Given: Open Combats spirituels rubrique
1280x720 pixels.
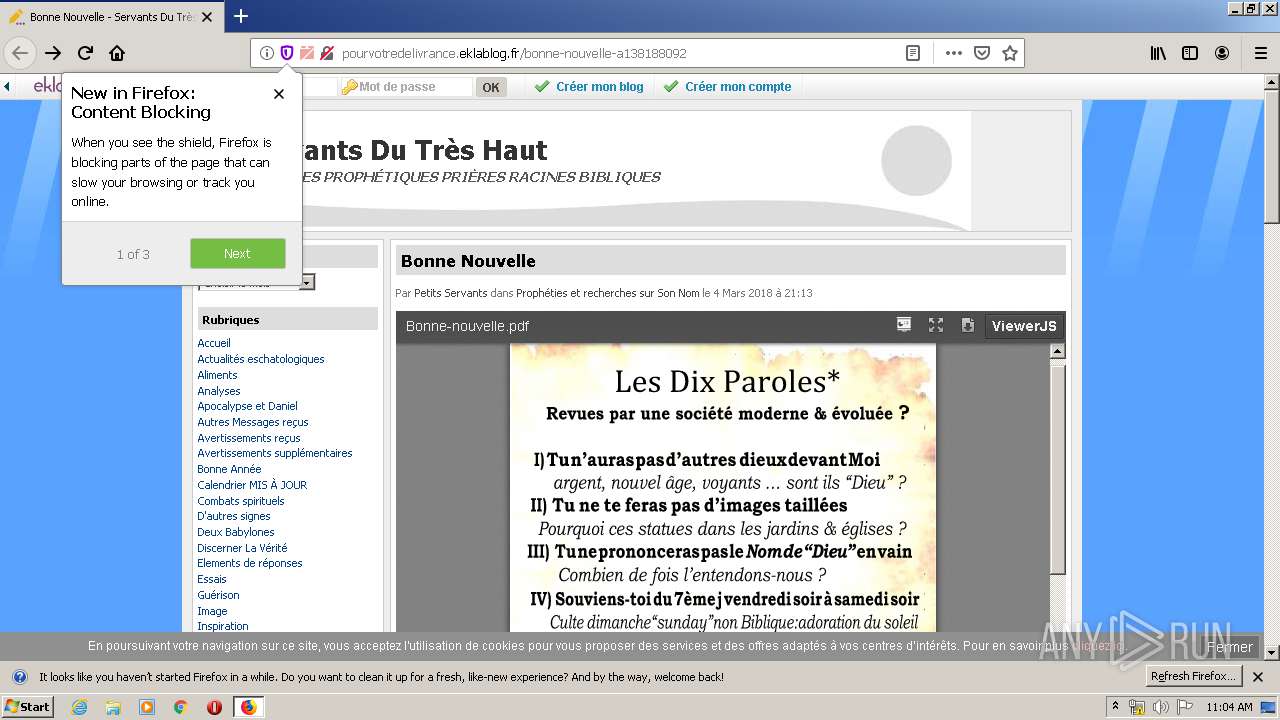Looking at the screenshot, I should [x=241, y=501].
